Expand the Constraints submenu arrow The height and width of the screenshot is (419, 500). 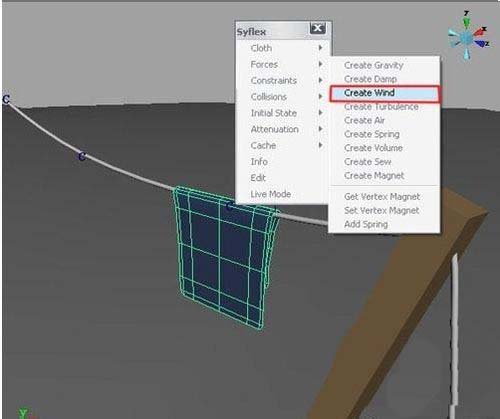click(320, 80)
